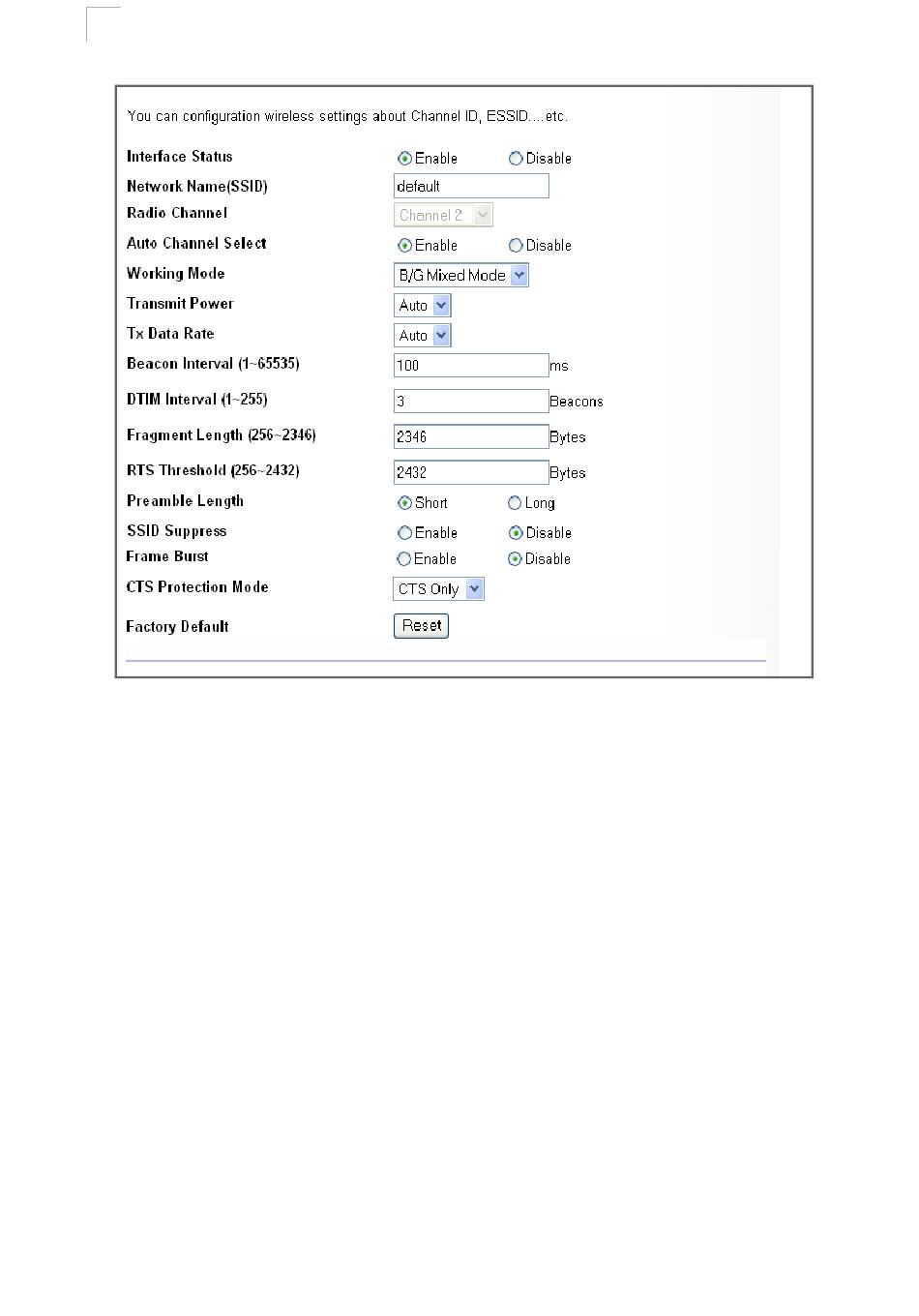The height and width of the screenshot is (1316, 919).
Task: Disable SSID Suppress option
Action: (x=516, y=533)
